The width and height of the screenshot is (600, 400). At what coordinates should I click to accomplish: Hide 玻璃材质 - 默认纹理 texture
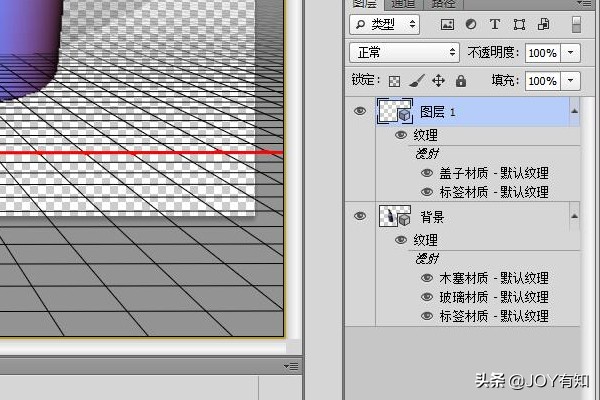pyautogui.click(x=427, y=297)
